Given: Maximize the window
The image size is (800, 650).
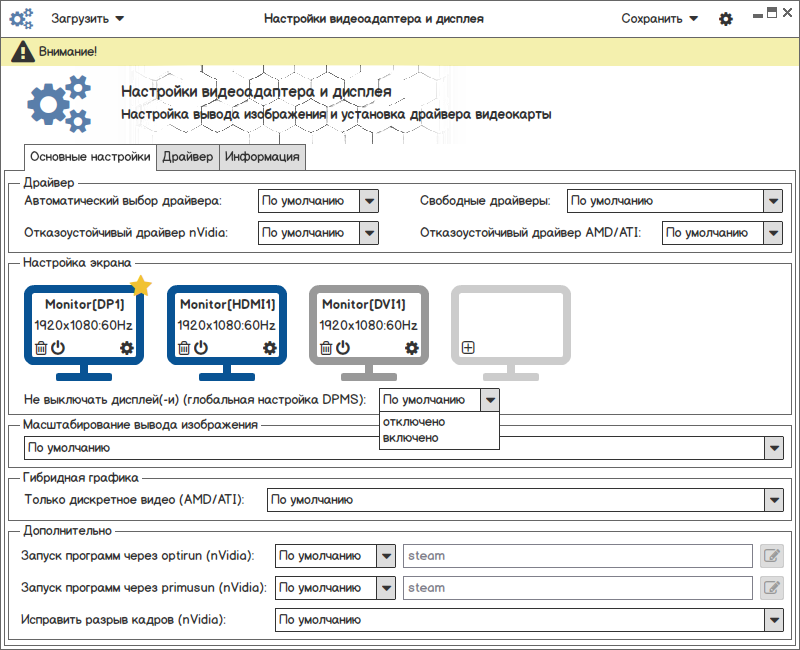Looking at the screenshot, I should (772, 13).
